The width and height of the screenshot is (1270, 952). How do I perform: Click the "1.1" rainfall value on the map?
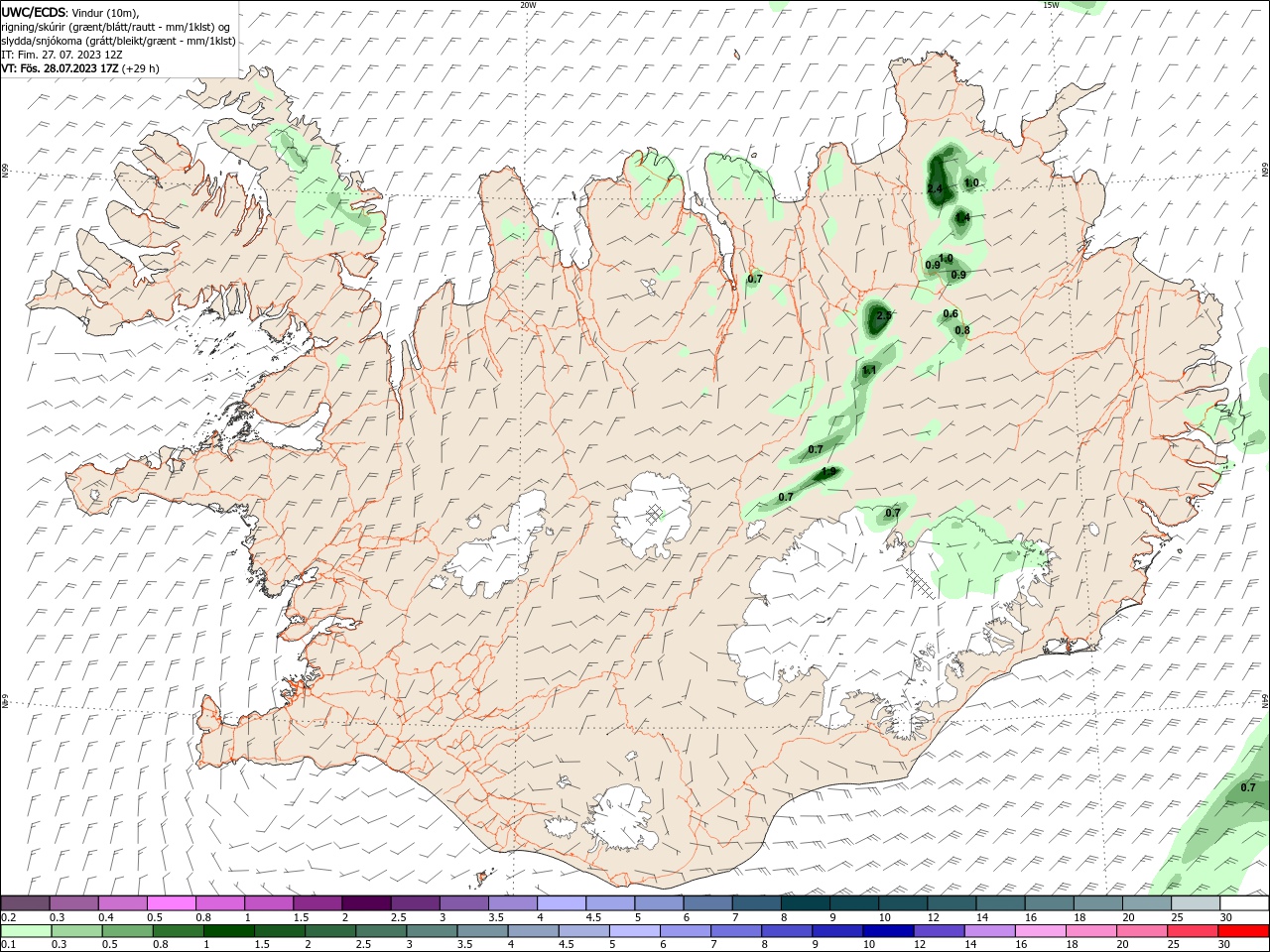pos(869,370)
